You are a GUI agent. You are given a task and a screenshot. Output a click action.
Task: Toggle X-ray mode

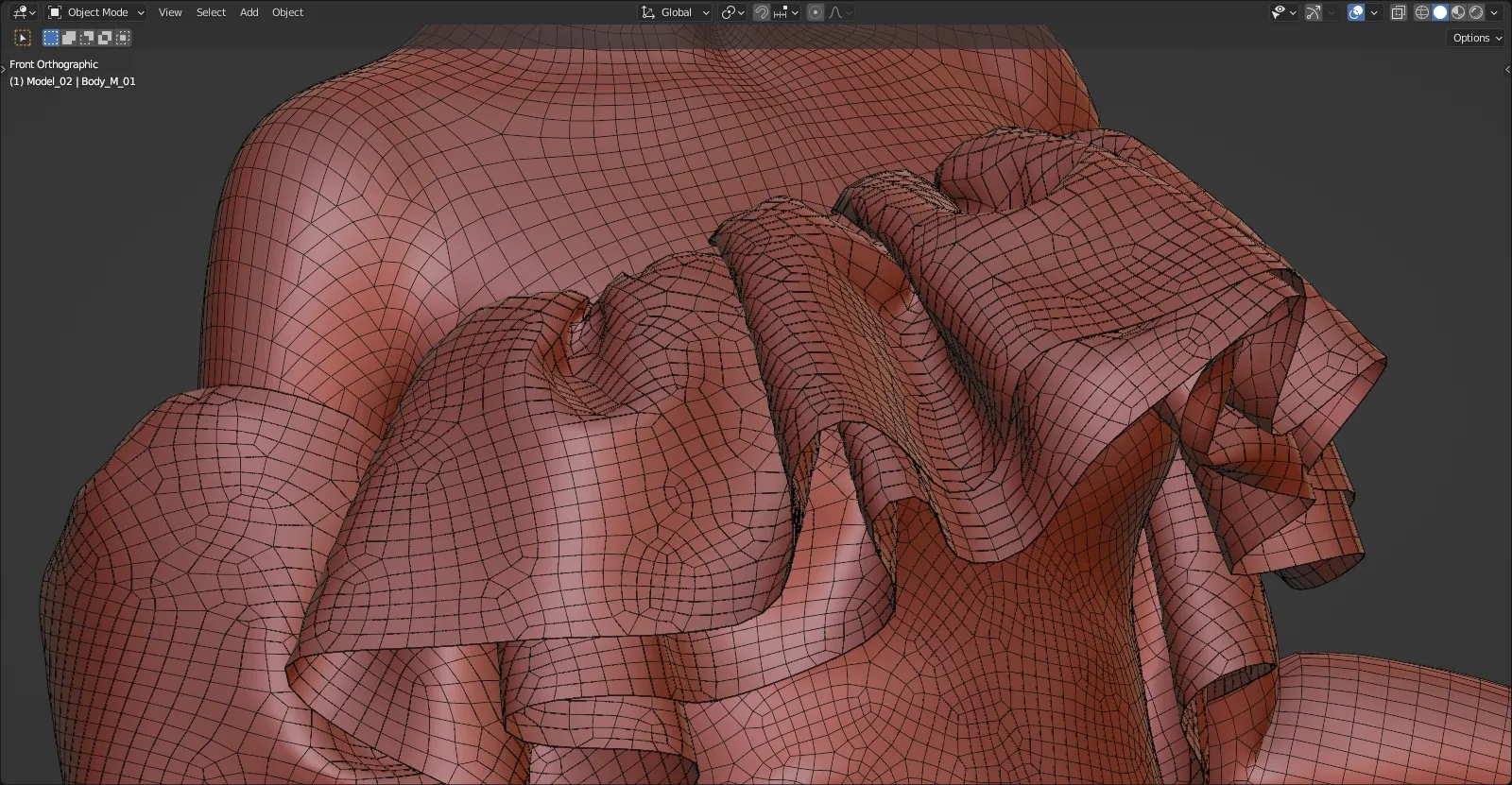coord(1399,12)
